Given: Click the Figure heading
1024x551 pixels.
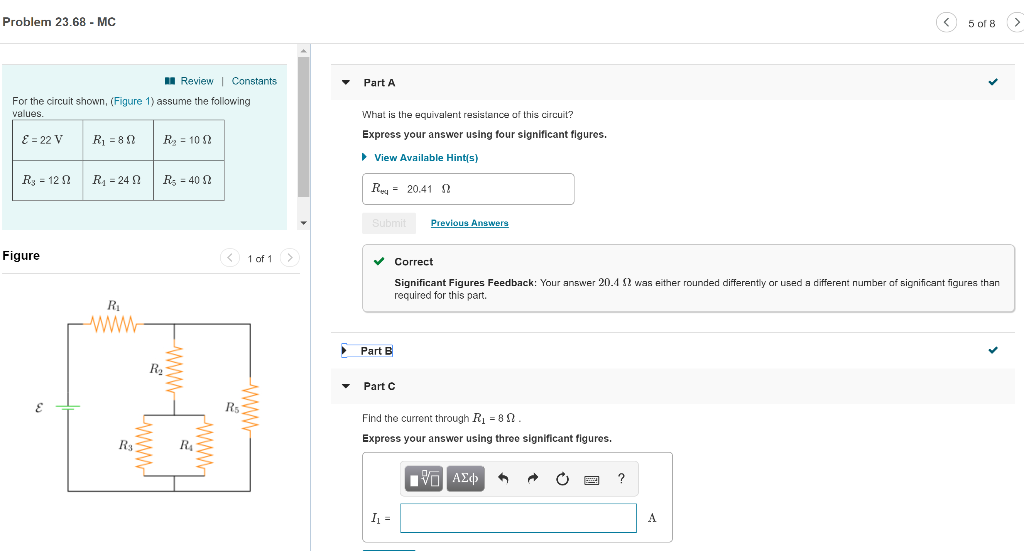Looking at the screenshot, I should (21, 256).
